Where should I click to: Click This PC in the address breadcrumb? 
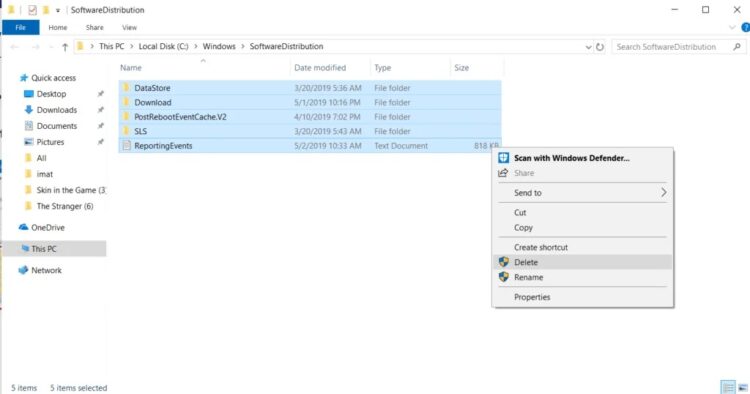click(111, 46)
